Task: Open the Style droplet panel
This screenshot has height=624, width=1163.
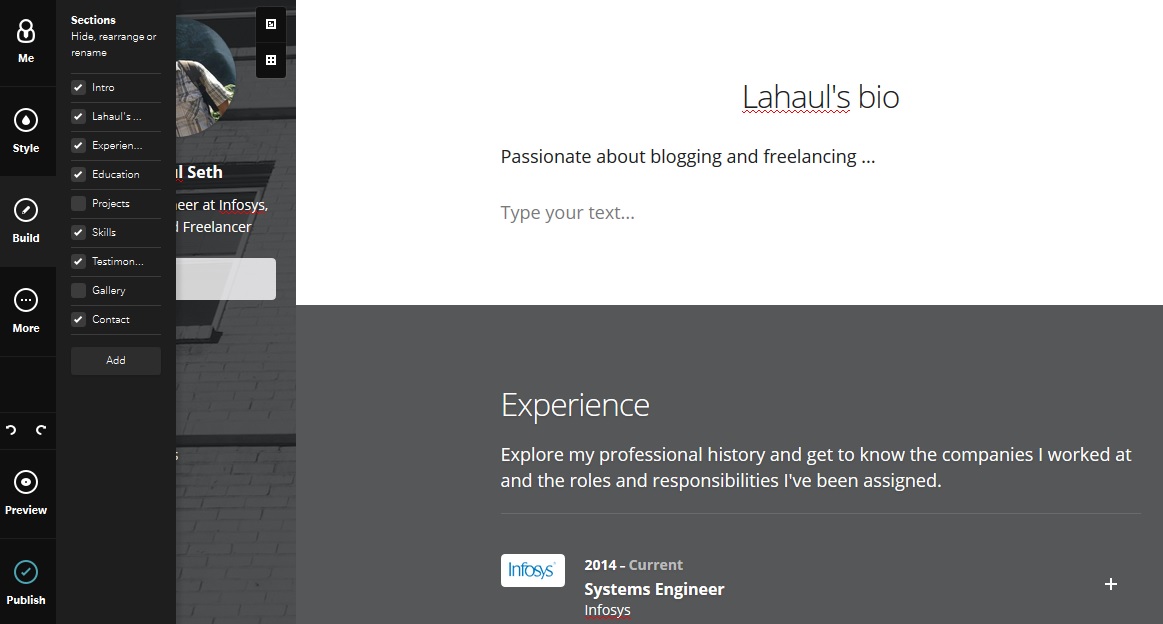Action: (x=26, y=131)
